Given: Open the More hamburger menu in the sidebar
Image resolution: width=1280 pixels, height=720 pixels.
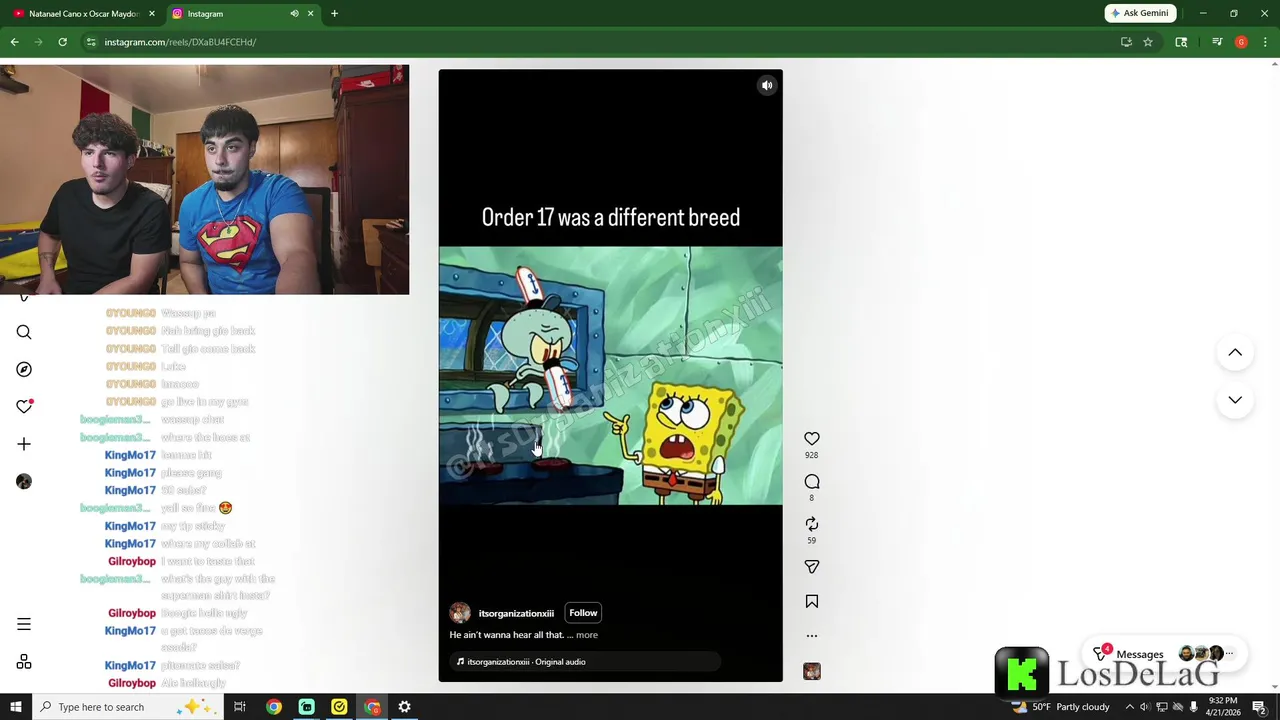Looking at the screenshot, I should pos(24,624).
